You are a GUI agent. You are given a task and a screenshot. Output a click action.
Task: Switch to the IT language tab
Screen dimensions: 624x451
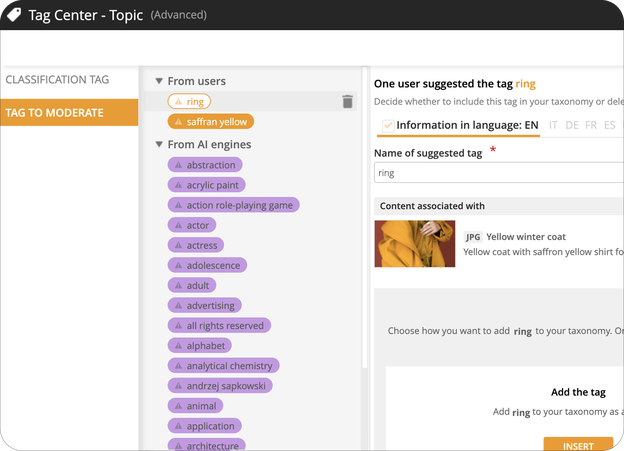[553, 125]
